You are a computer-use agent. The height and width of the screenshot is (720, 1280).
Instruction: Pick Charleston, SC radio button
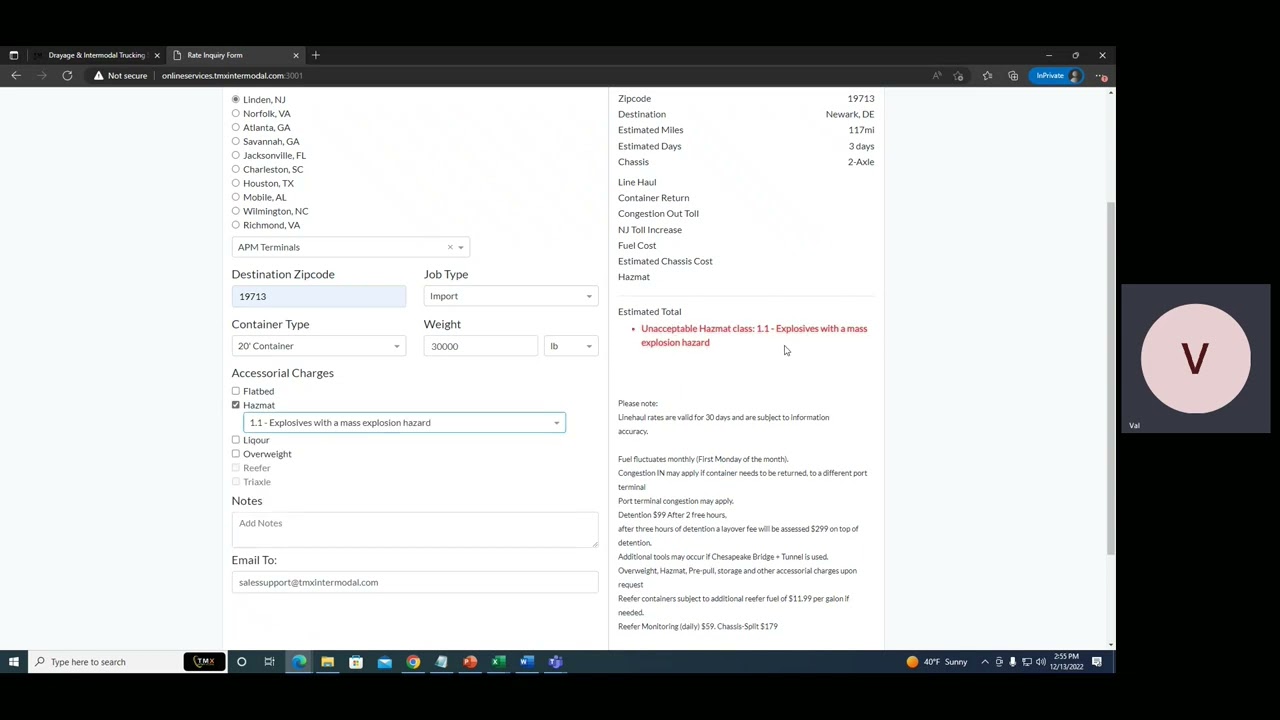pyautogui.click(x=236, y=169)
